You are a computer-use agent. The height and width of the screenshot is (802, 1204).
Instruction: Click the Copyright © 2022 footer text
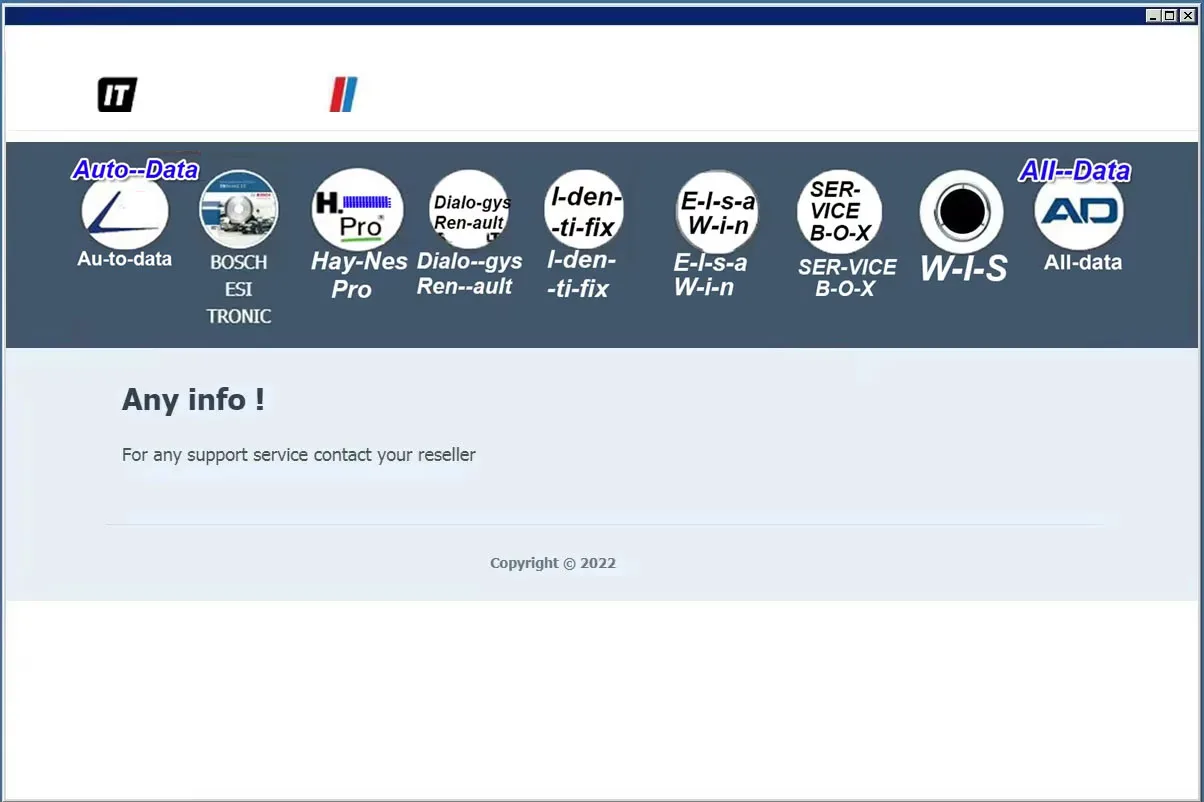point(553,563)
